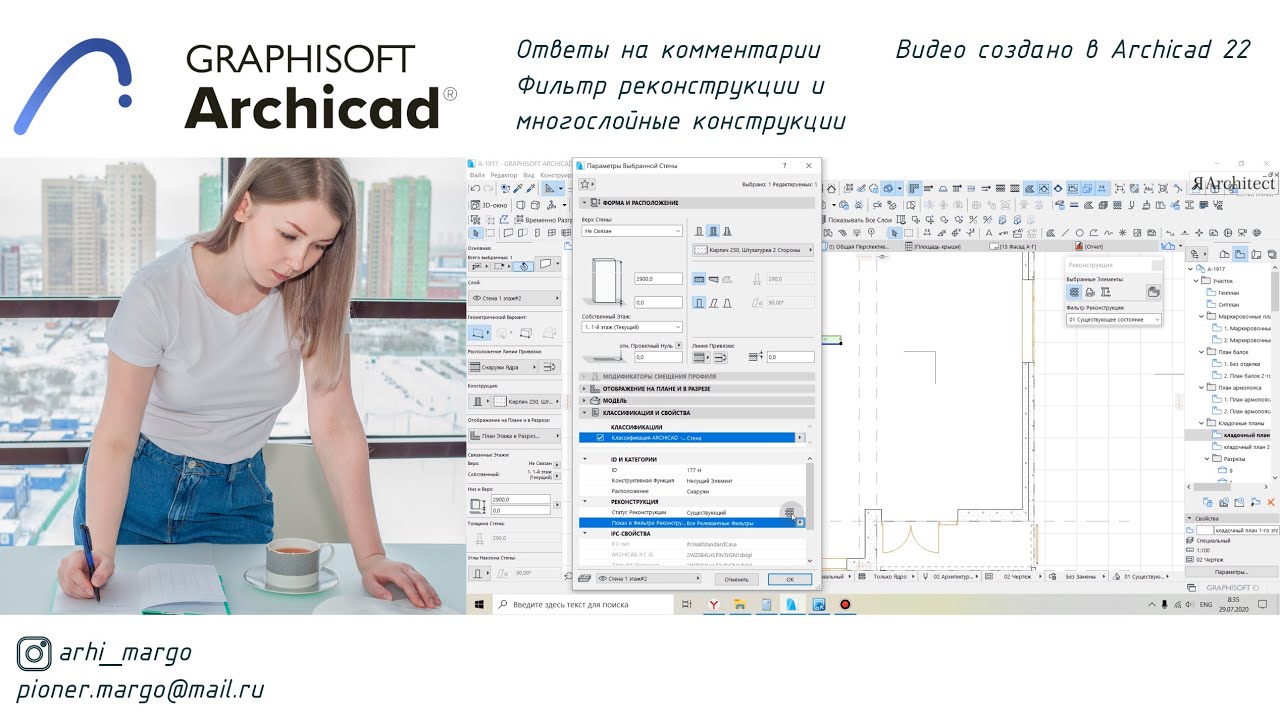1280x720 pixels.
Task: Open favorites star in wall settings dialog
Action: [585, 184]
